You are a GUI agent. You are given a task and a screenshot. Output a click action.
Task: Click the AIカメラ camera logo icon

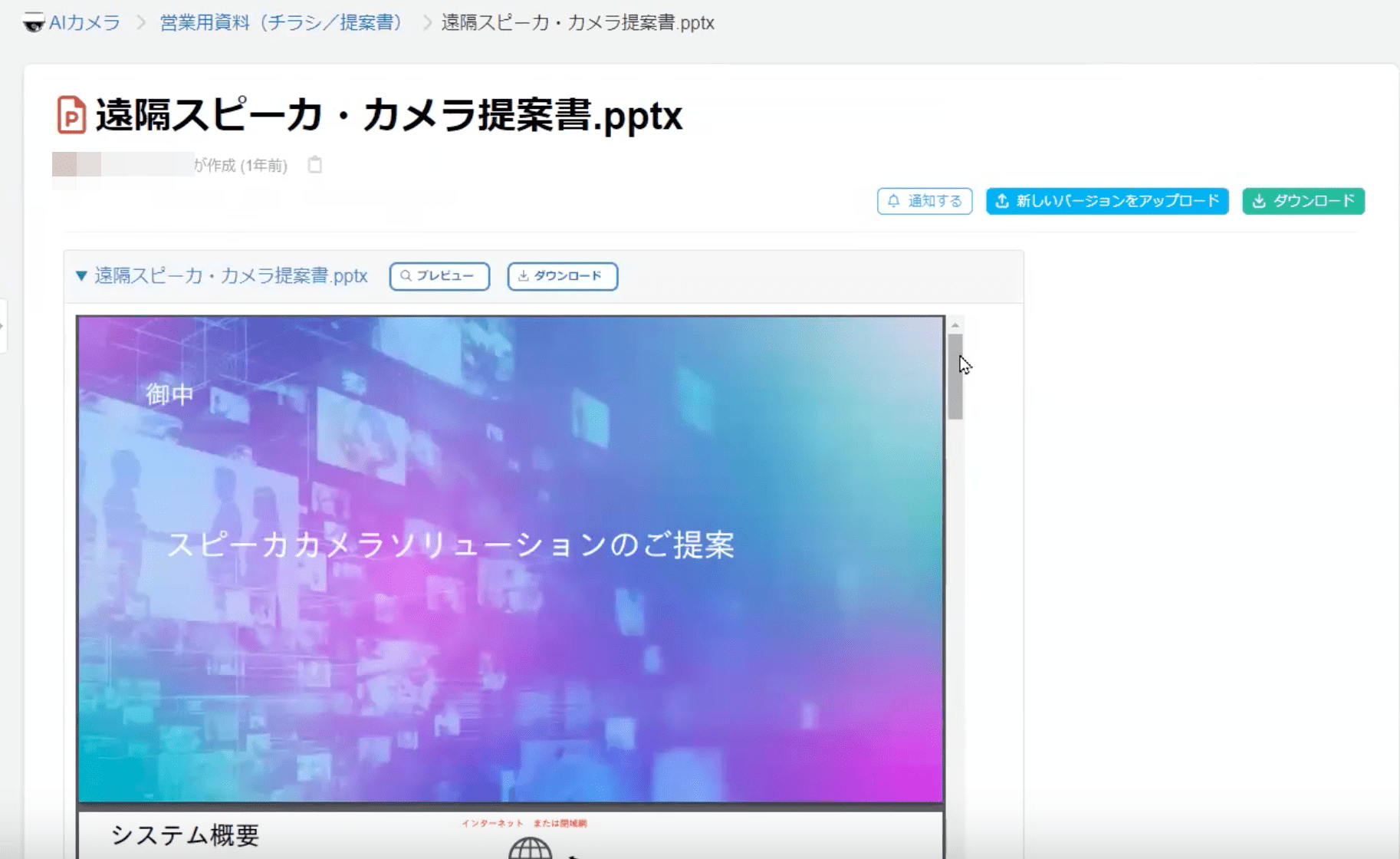[34, 23]
